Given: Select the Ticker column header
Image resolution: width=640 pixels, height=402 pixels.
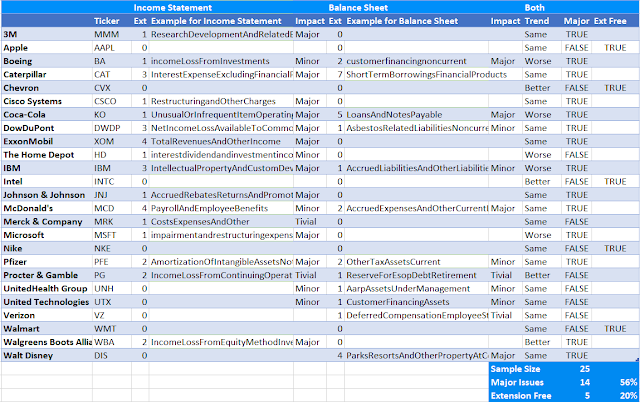Looking at the screenshot, I should [107, 21].
